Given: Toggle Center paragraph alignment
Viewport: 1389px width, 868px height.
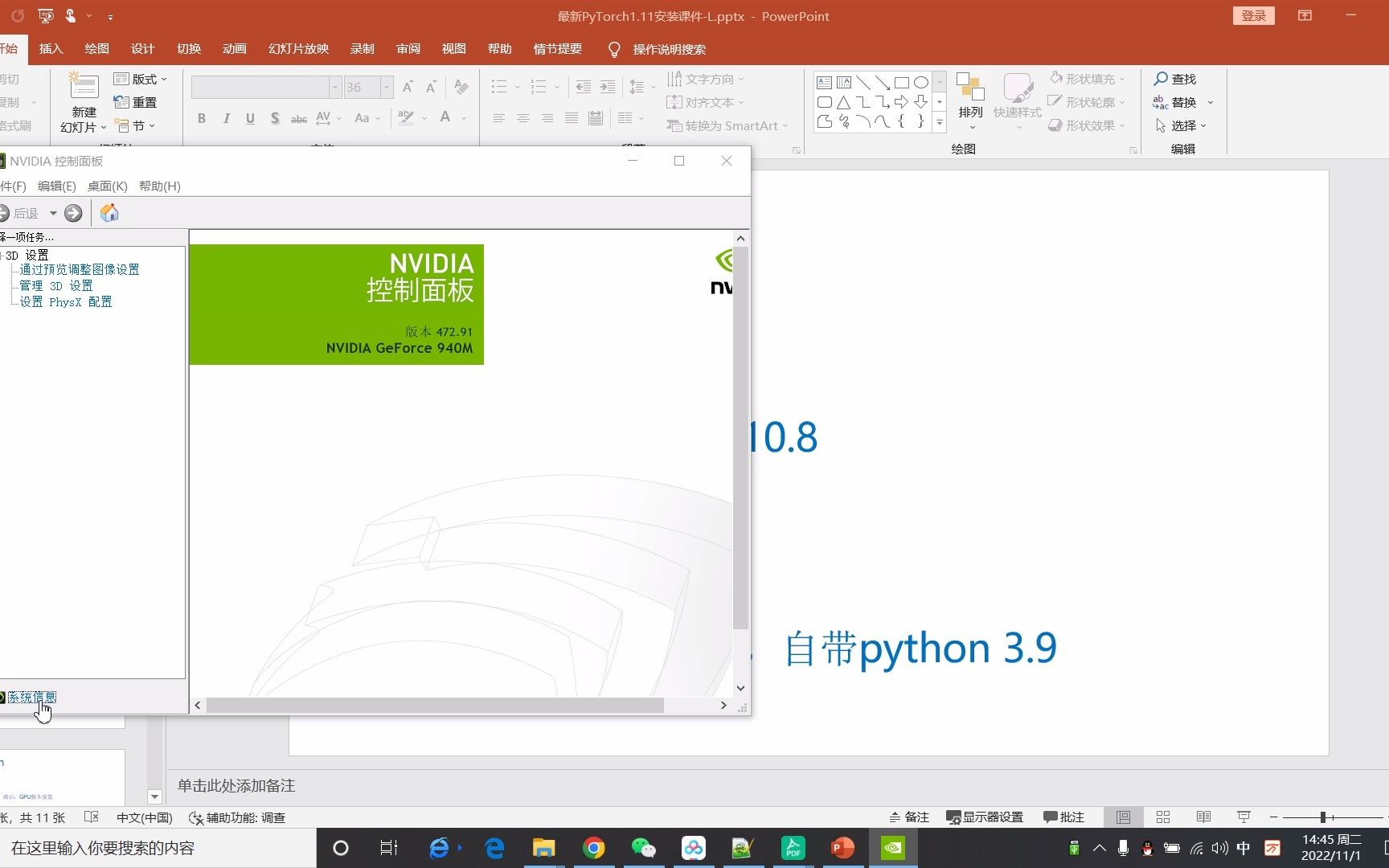Looking at the screenshot, I should pyautogui.click(x=523, y=118).
